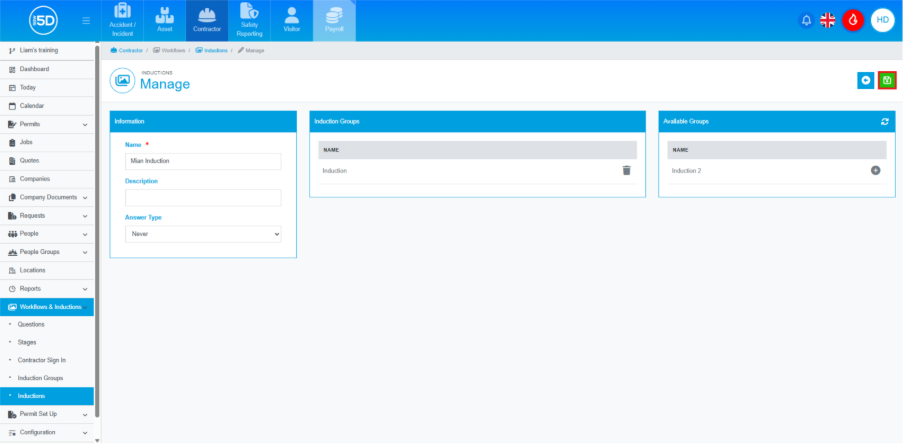
Task: Click the UK flag language icon
Action: pyautogui.click(x=828, y=20)
